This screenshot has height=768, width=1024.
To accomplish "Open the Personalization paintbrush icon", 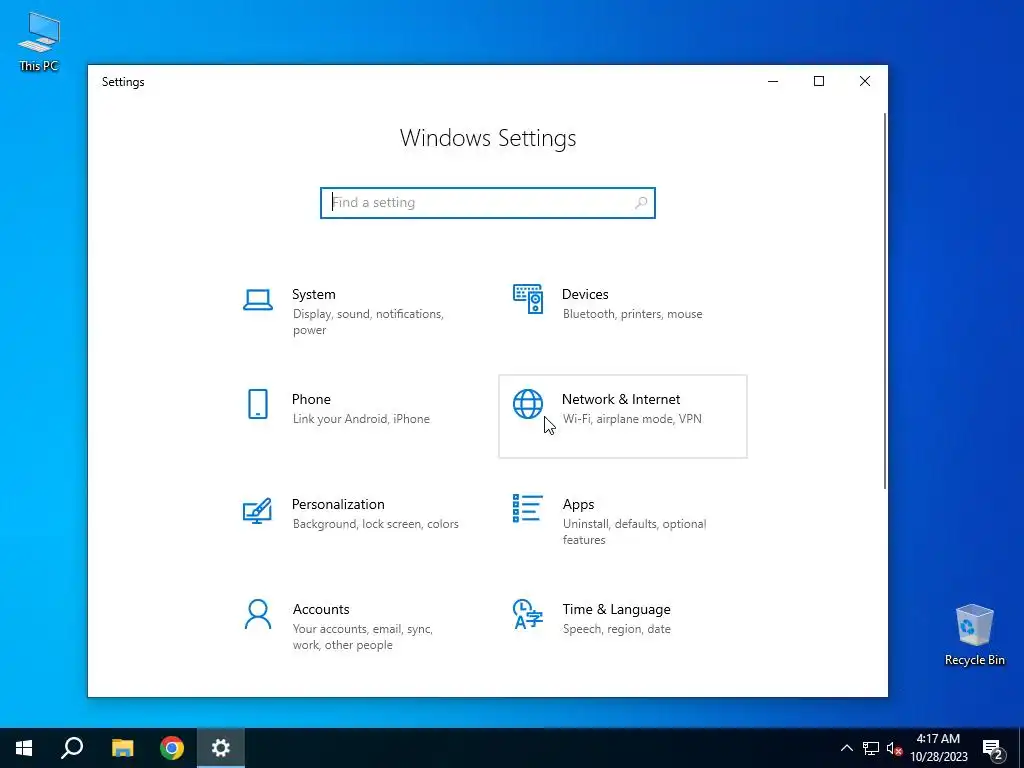I will pos(257,511).
